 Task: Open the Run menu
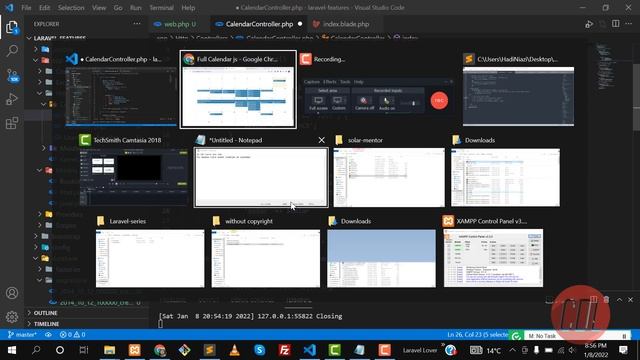click(x=136, y=8)
